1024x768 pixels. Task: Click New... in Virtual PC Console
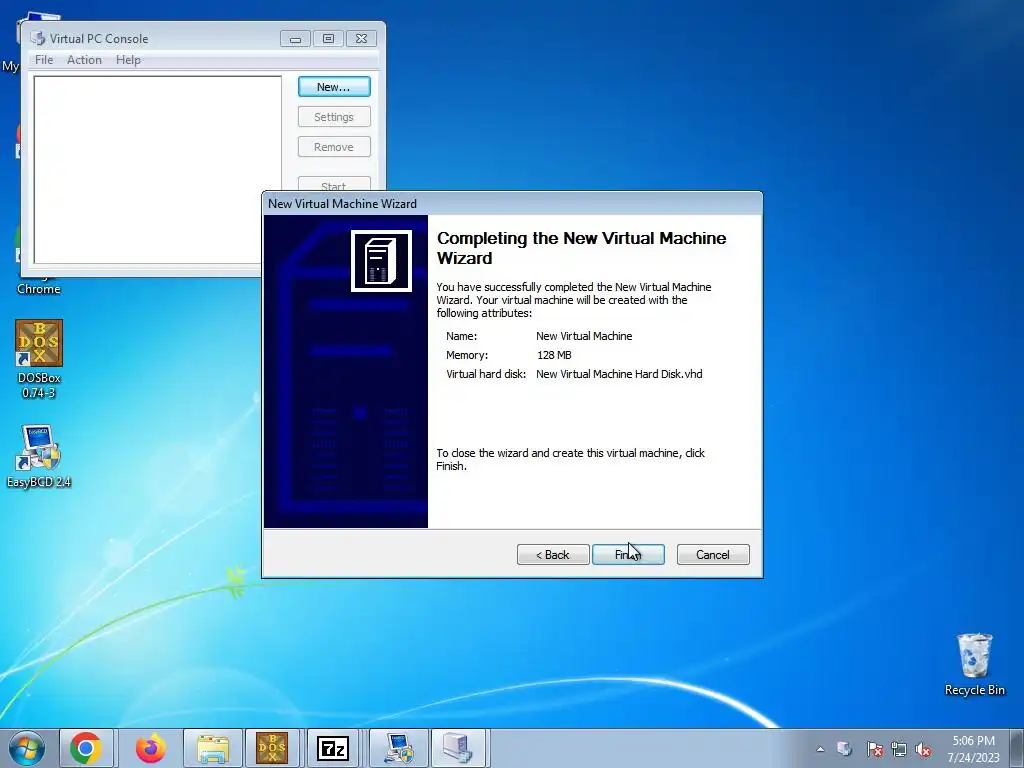tap(334, 87)
